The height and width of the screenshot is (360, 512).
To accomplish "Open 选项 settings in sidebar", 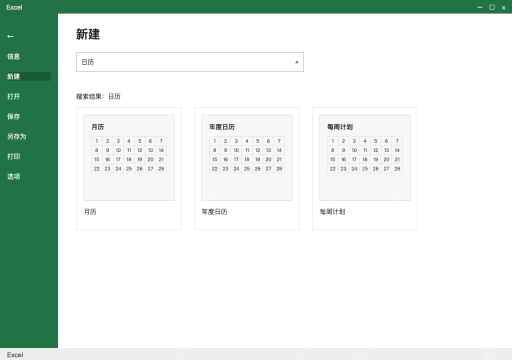I will (14, 176).
